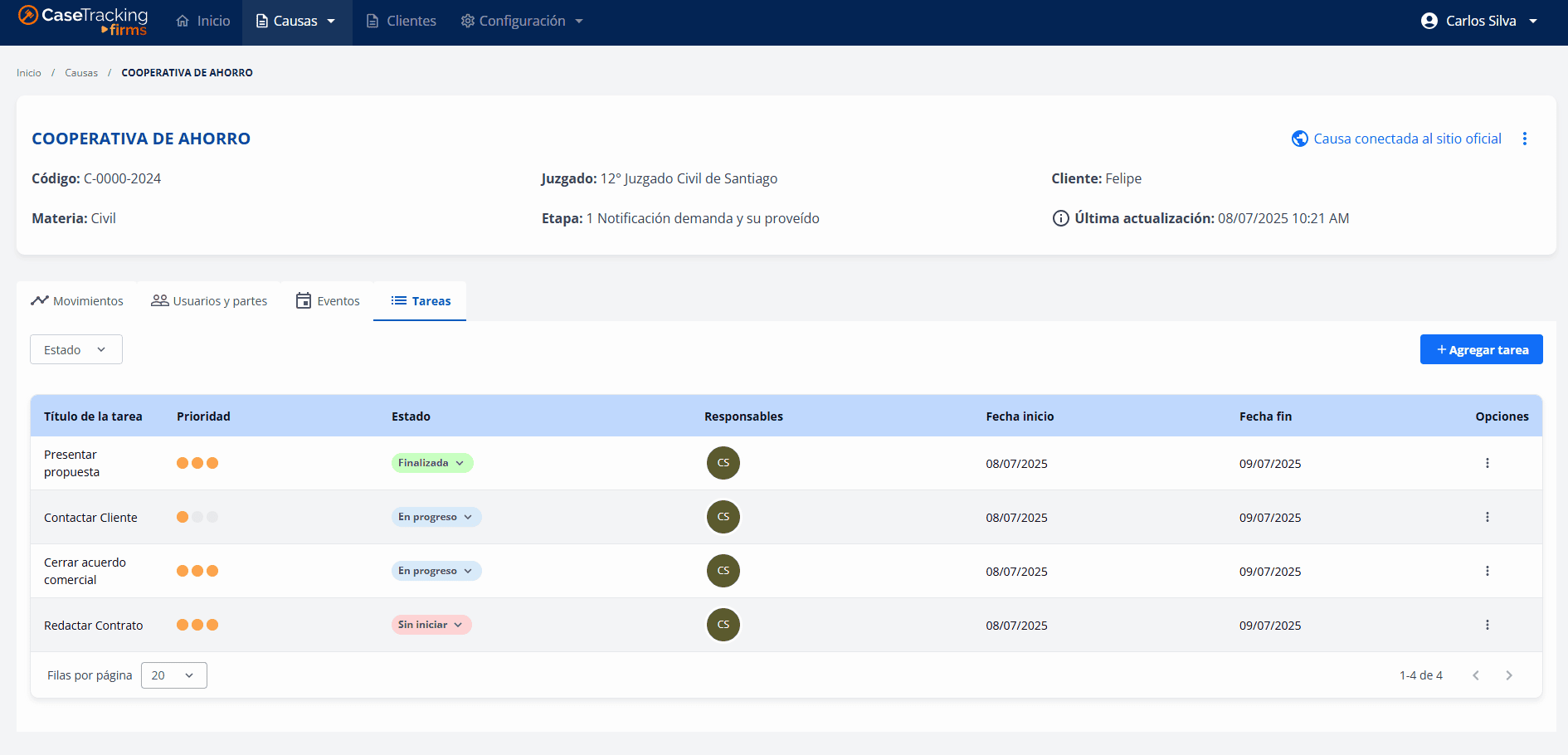
Task: Open rows per page selector
Action: (x=173, y=675)
